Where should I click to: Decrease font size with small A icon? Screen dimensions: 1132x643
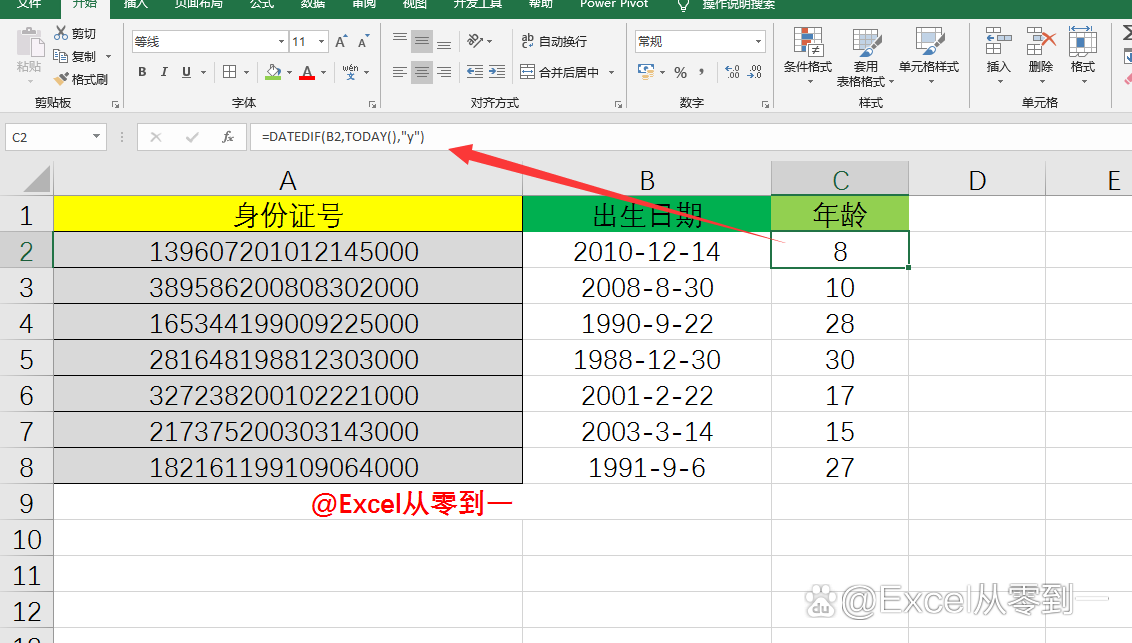point(363,42)
